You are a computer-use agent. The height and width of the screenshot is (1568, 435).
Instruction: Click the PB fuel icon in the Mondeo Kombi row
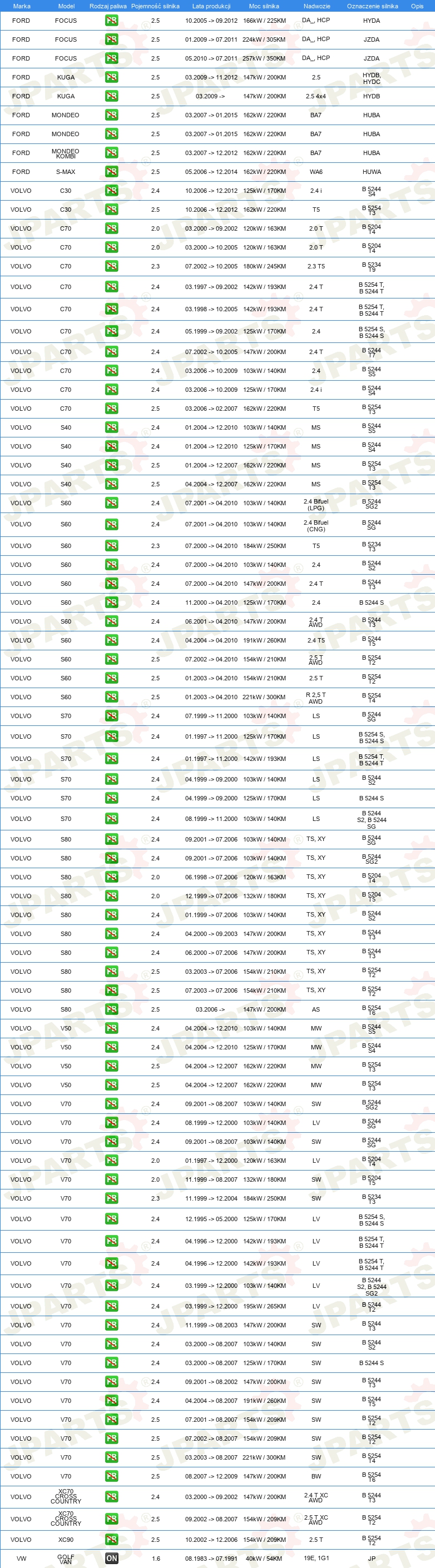click(x=111, y=153)
